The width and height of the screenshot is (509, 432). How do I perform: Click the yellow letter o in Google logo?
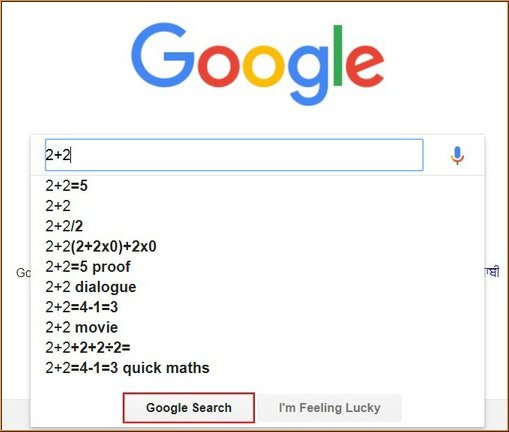[x=263, y=66]
